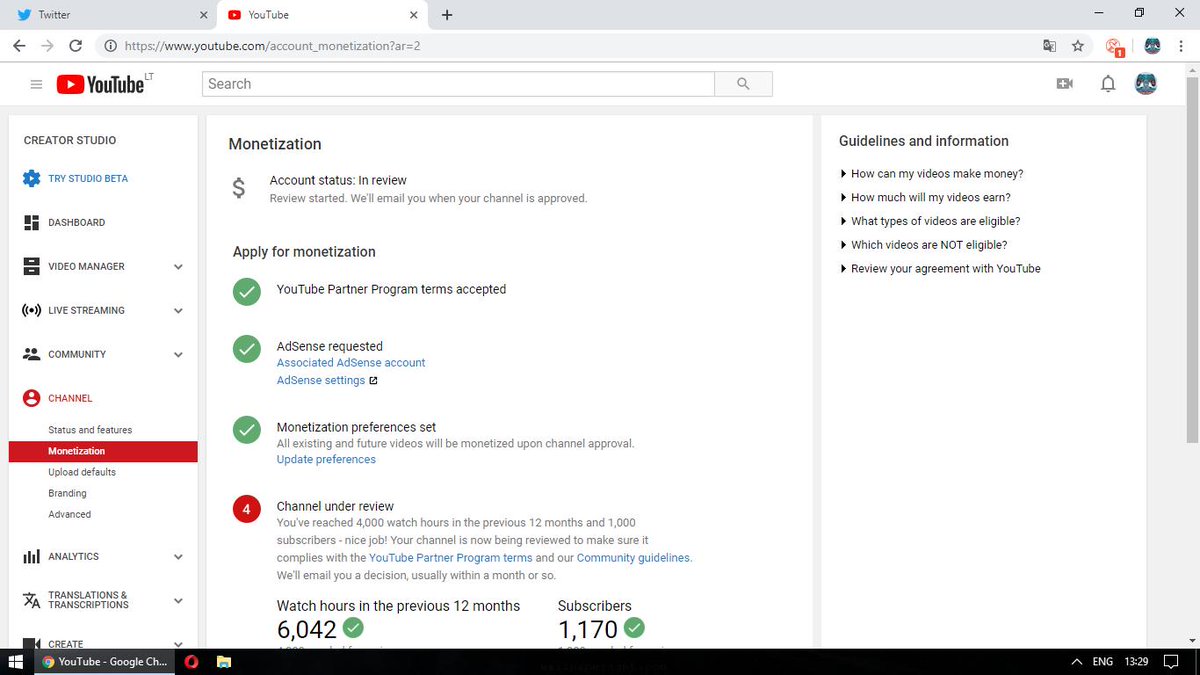Select Monetization in the sidebar
This screenshot has height=675, width=1200.
coord(103,451)
